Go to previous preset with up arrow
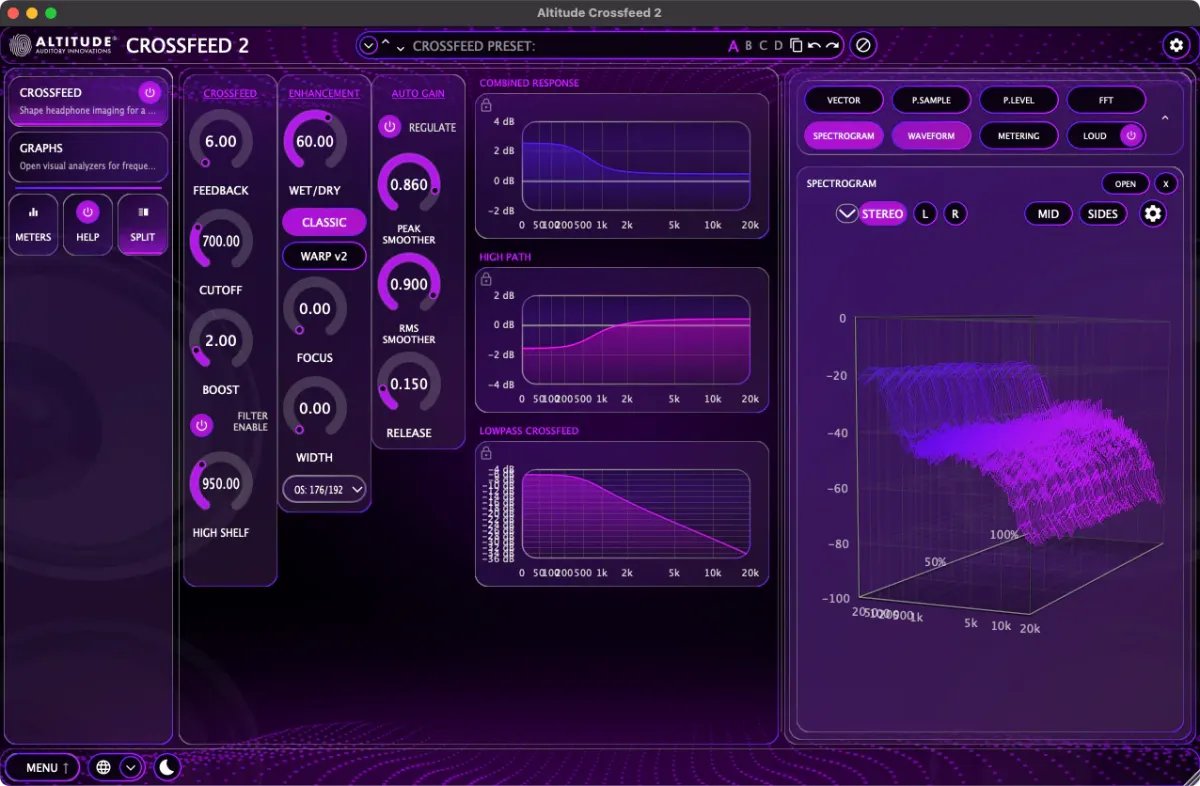The width and height of the screenshot is (1200, 786). tap(386, 43)
